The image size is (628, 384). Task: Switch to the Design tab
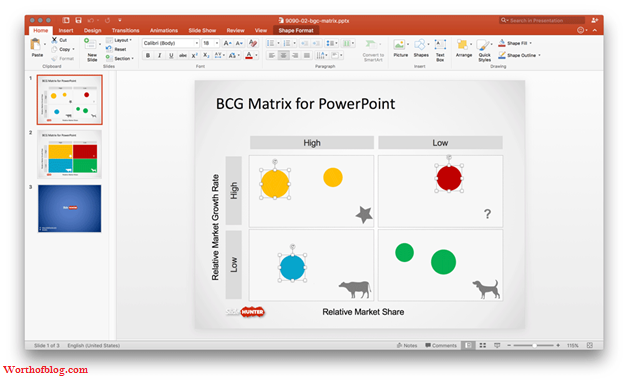93,30
